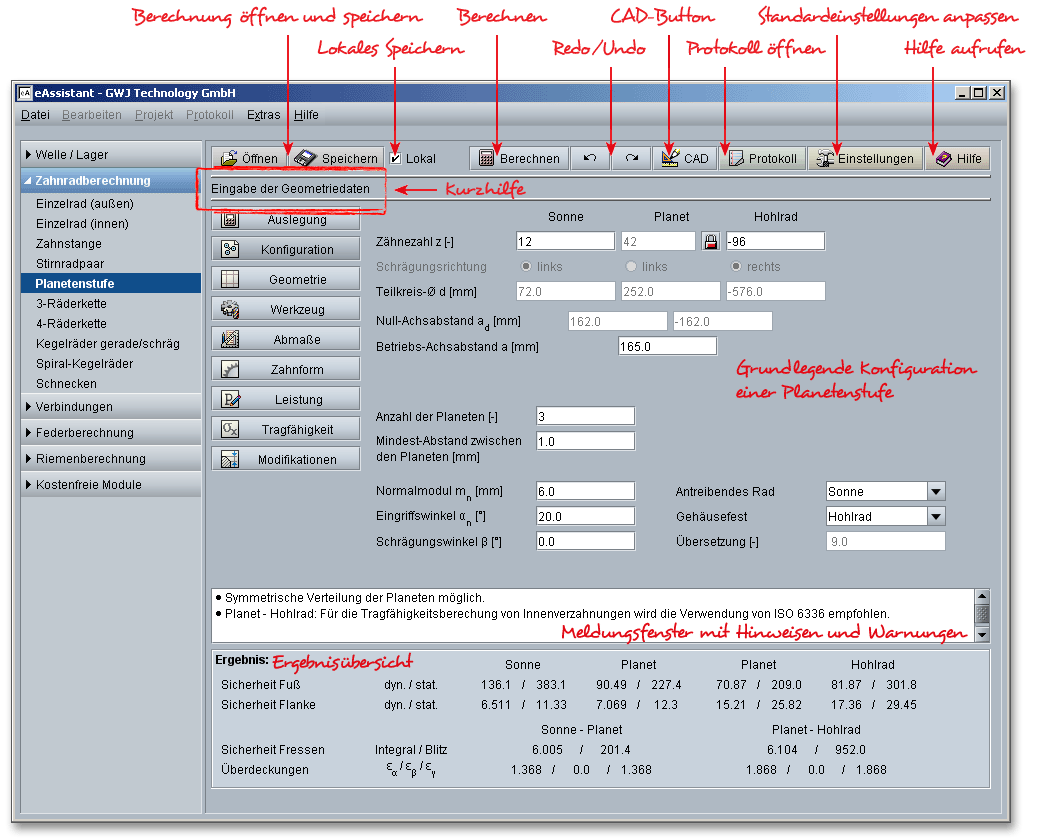
Task: Select Sonne 'links' radio button
Action: [526, 267]
